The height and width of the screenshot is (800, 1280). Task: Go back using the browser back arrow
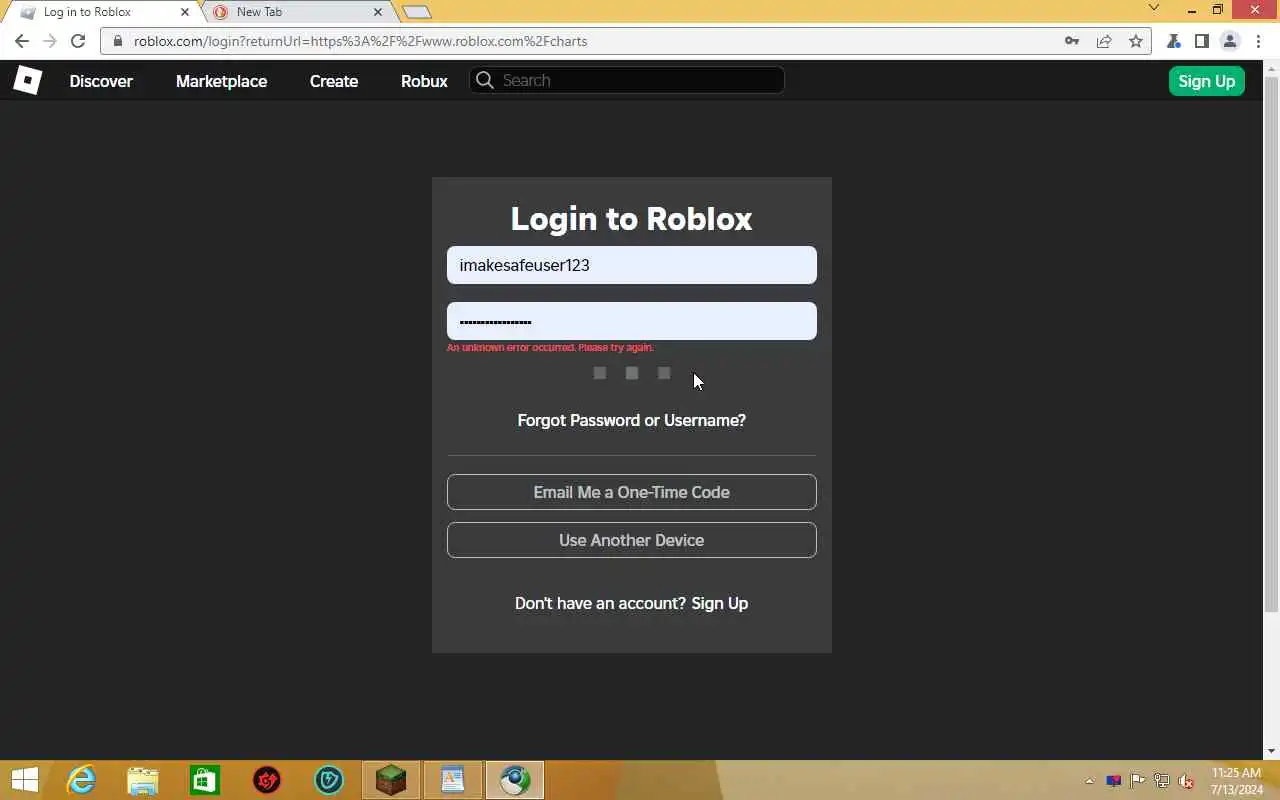click(22, 41)
